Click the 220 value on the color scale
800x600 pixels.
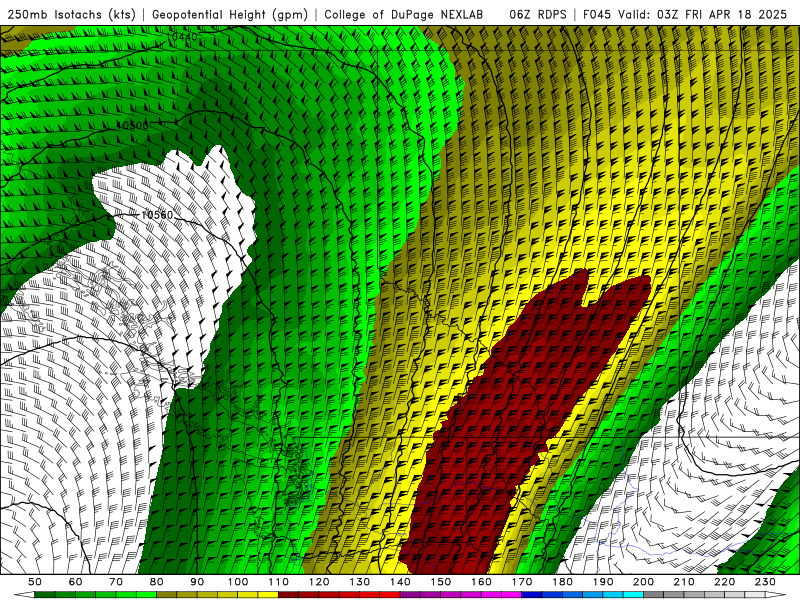click(724, 582)
